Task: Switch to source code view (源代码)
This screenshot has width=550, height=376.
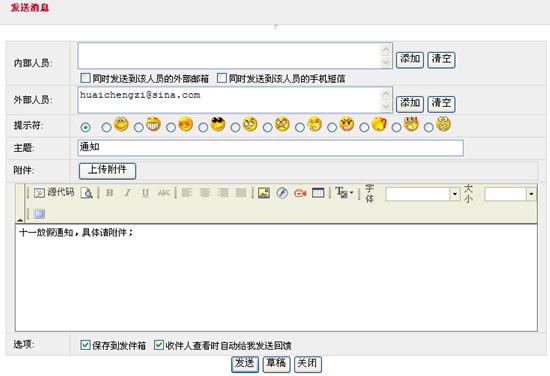Action: click(x=54, y=192)
